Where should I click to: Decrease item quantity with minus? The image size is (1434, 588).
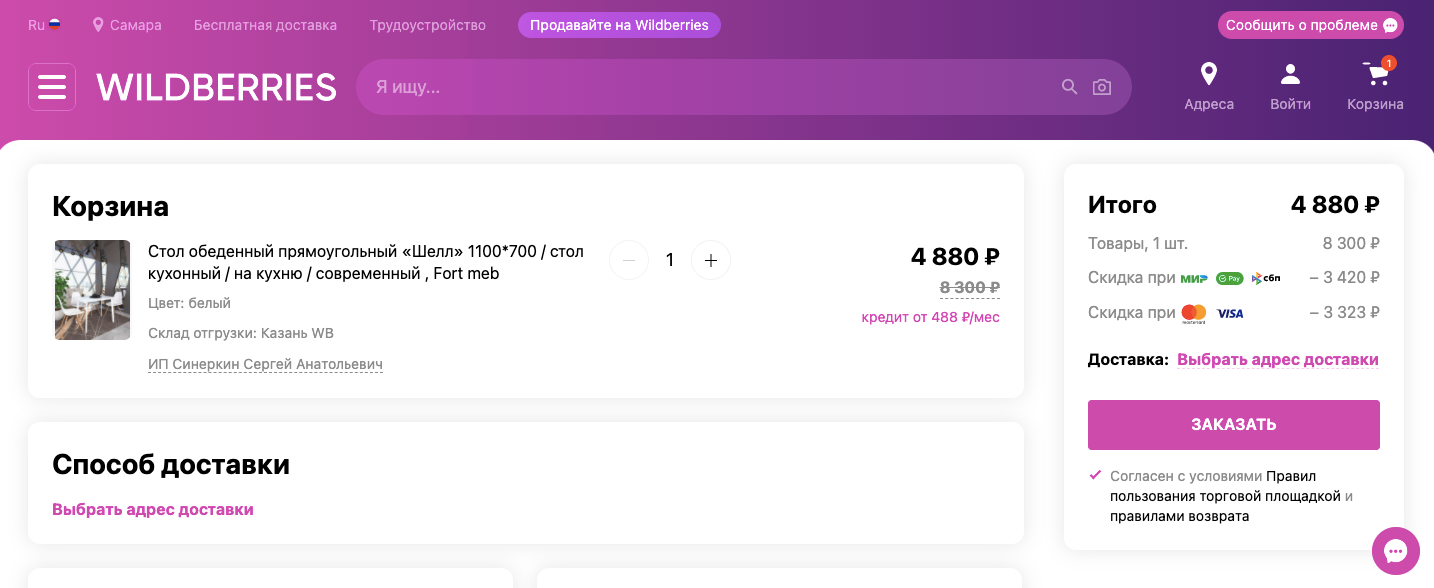click(x=629, y=260)
